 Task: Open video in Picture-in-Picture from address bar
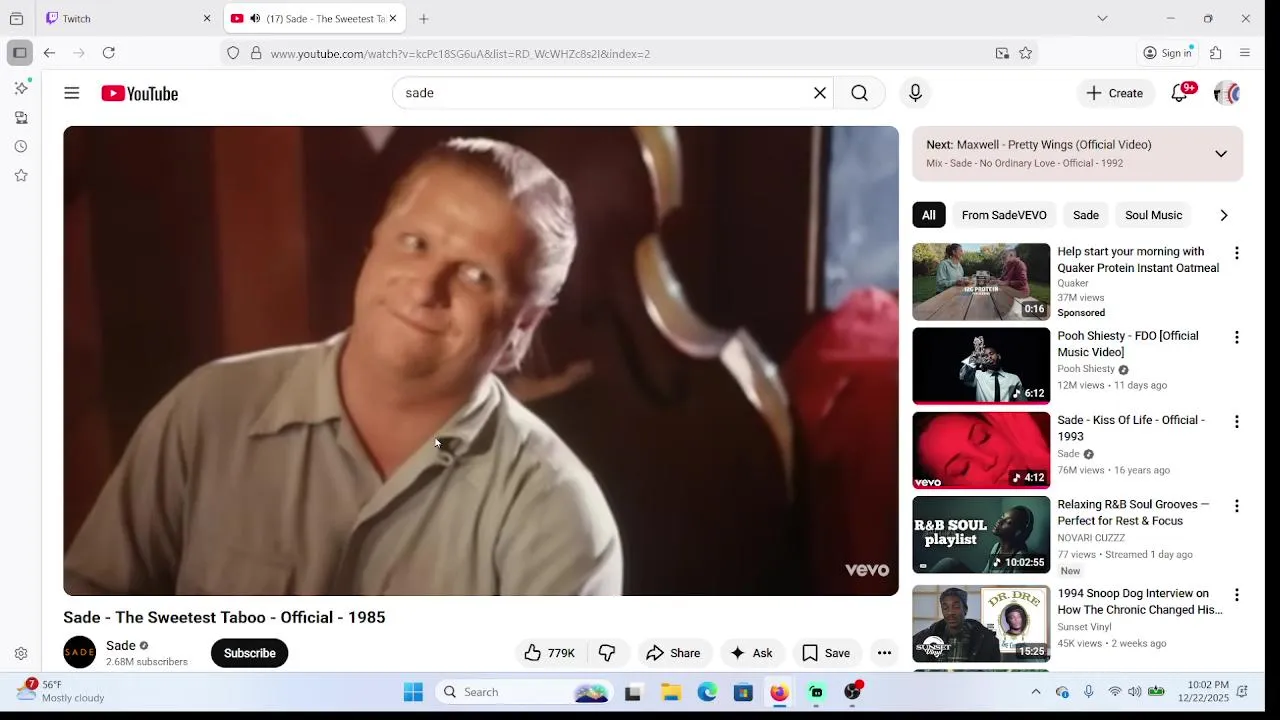pyautogui.click(x=1002, y=53)
